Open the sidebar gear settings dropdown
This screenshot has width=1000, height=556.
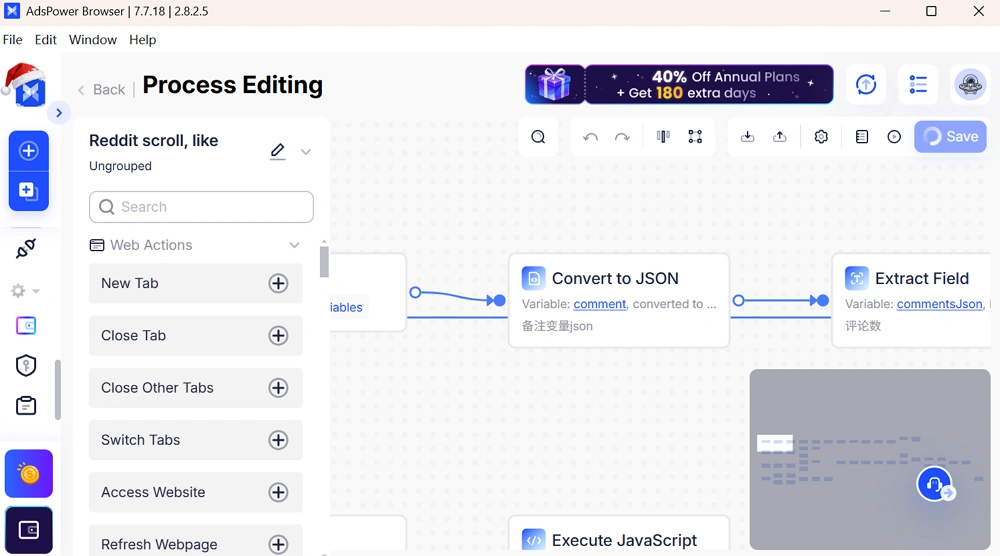click(26, 291)
